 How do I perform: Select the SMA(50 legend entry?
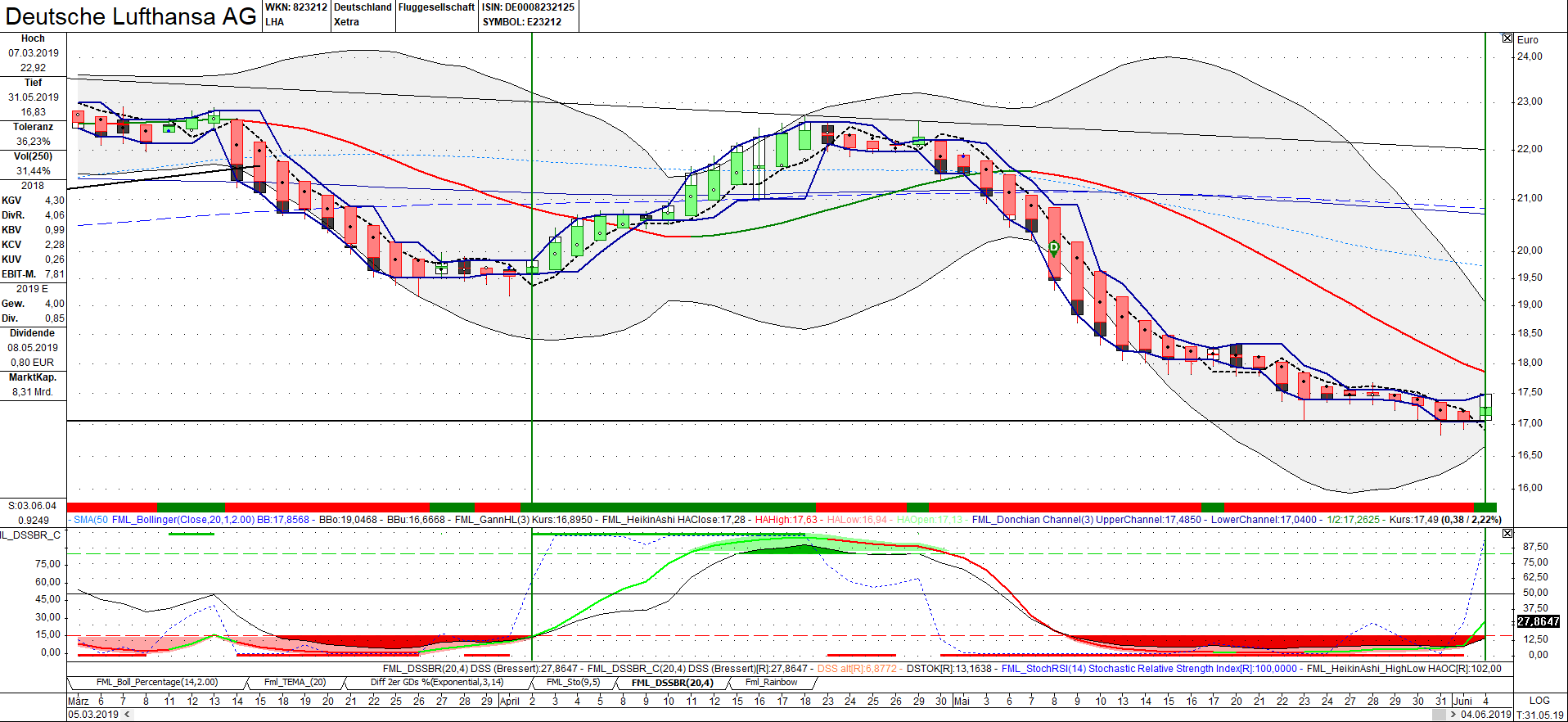pyautogui.click(x=90, y=519)
